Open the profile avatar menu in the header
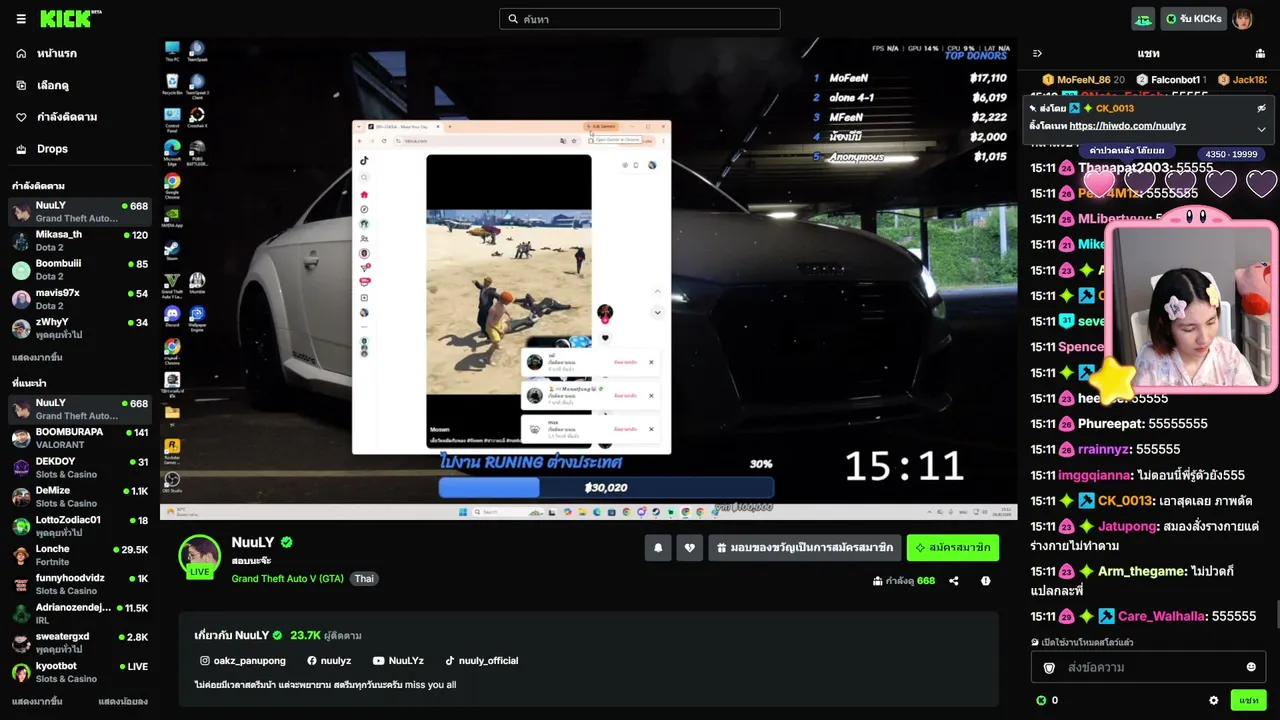Image resolution: width=1280 pixels, height=720 pixels. point(1242,19)
